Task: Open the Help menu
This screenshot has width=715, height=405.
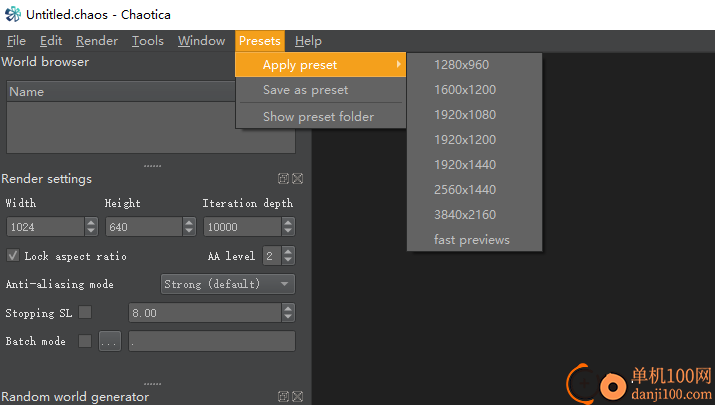Action: [x=308, y=41]
